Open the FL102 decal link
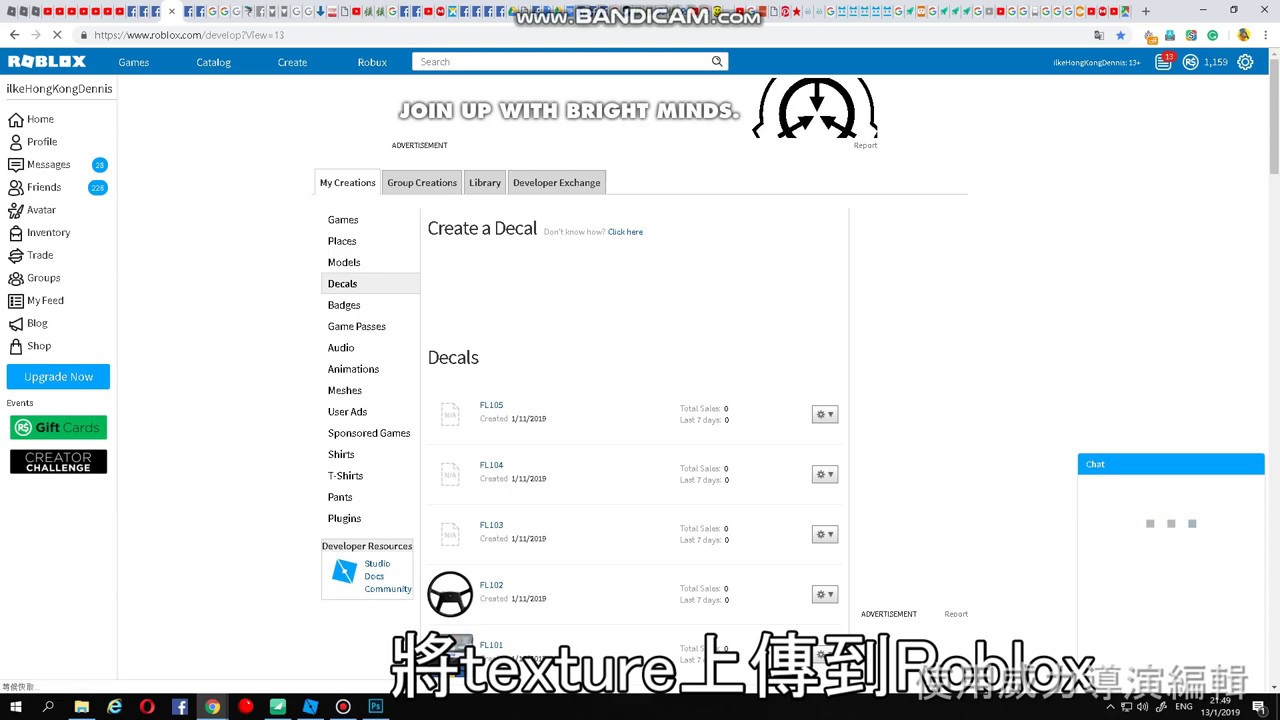1280x720 pixels. 491,585
